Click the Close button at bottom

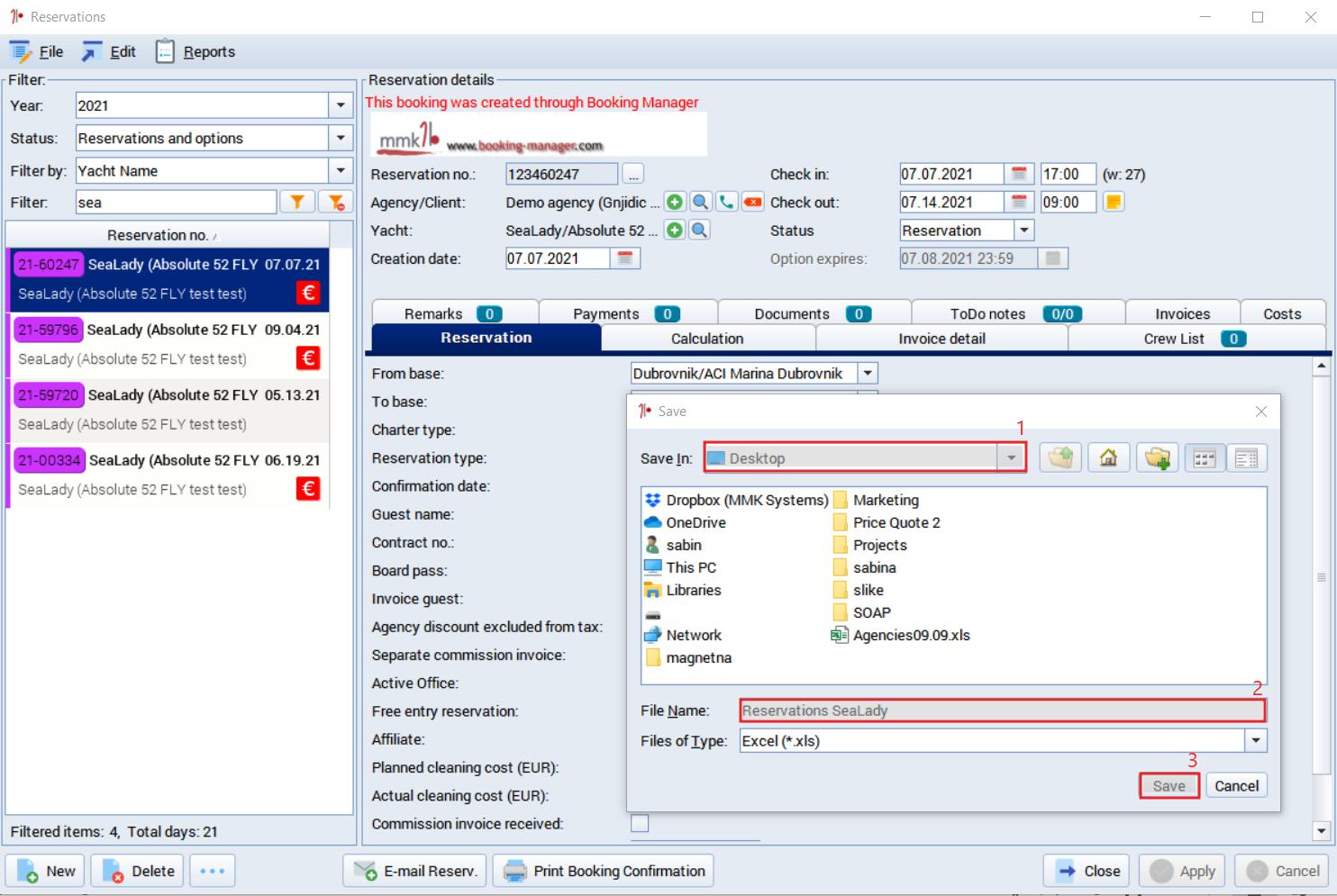(1087, 871)
